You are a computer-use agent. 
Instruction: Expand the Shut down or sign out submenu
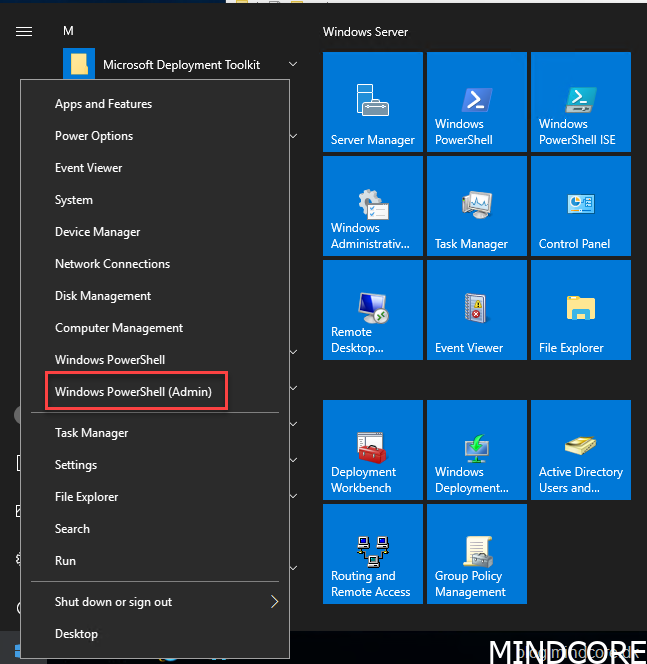click(274, 602)
